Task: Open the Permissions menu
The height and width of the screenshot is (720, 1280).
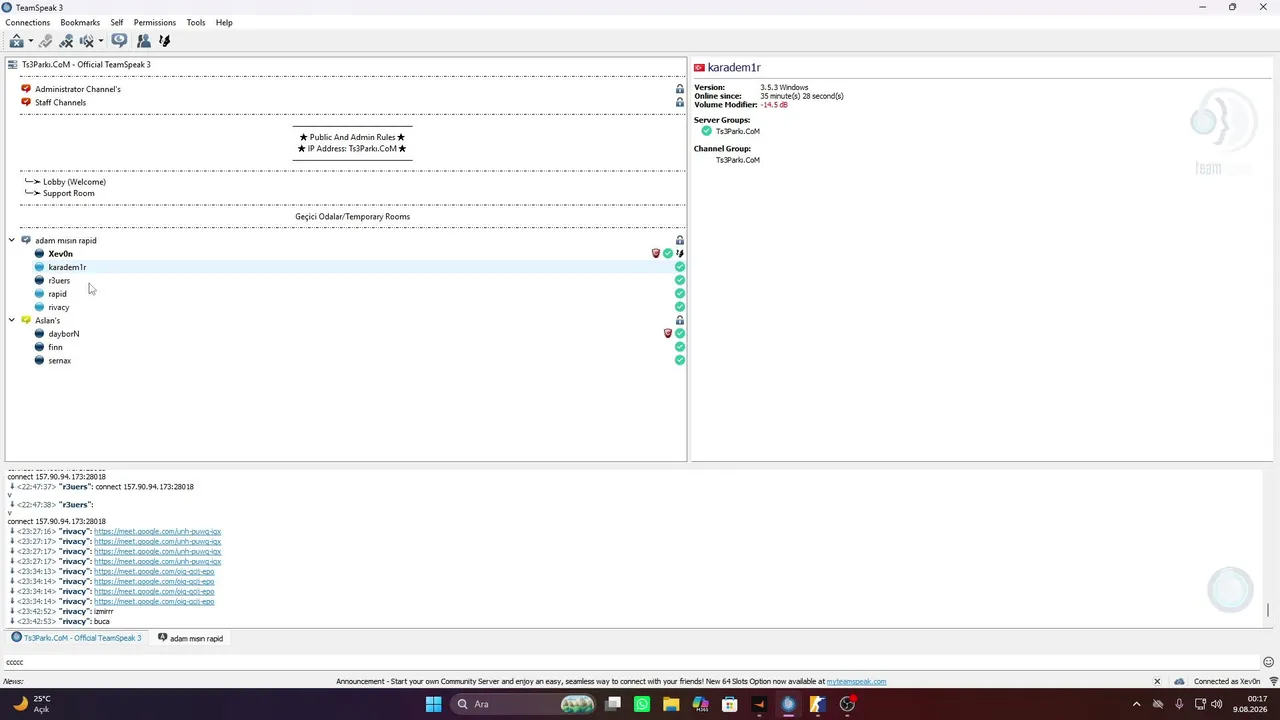Action: tap(155, 22)
